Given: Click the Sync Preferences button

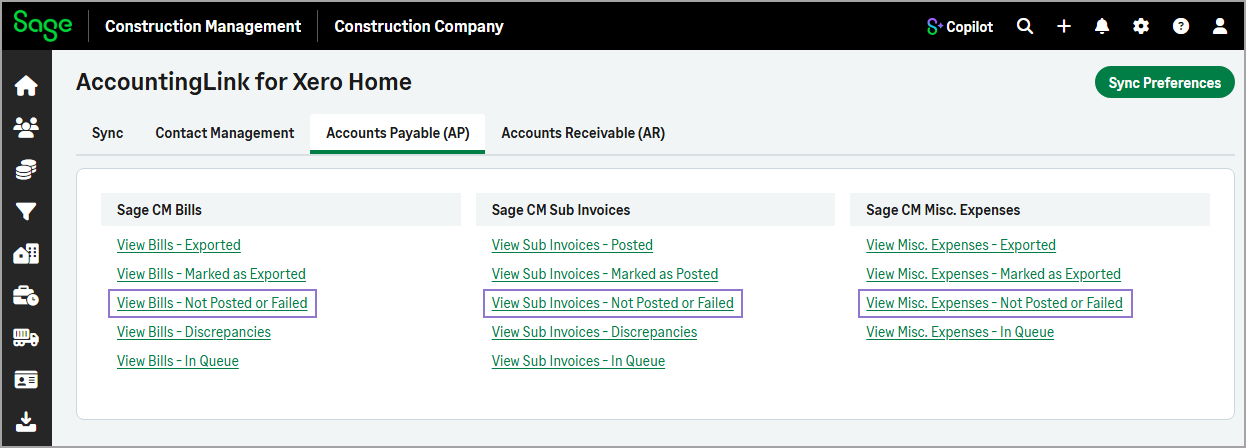Looking at the screenshot, I should point(1164,83).
